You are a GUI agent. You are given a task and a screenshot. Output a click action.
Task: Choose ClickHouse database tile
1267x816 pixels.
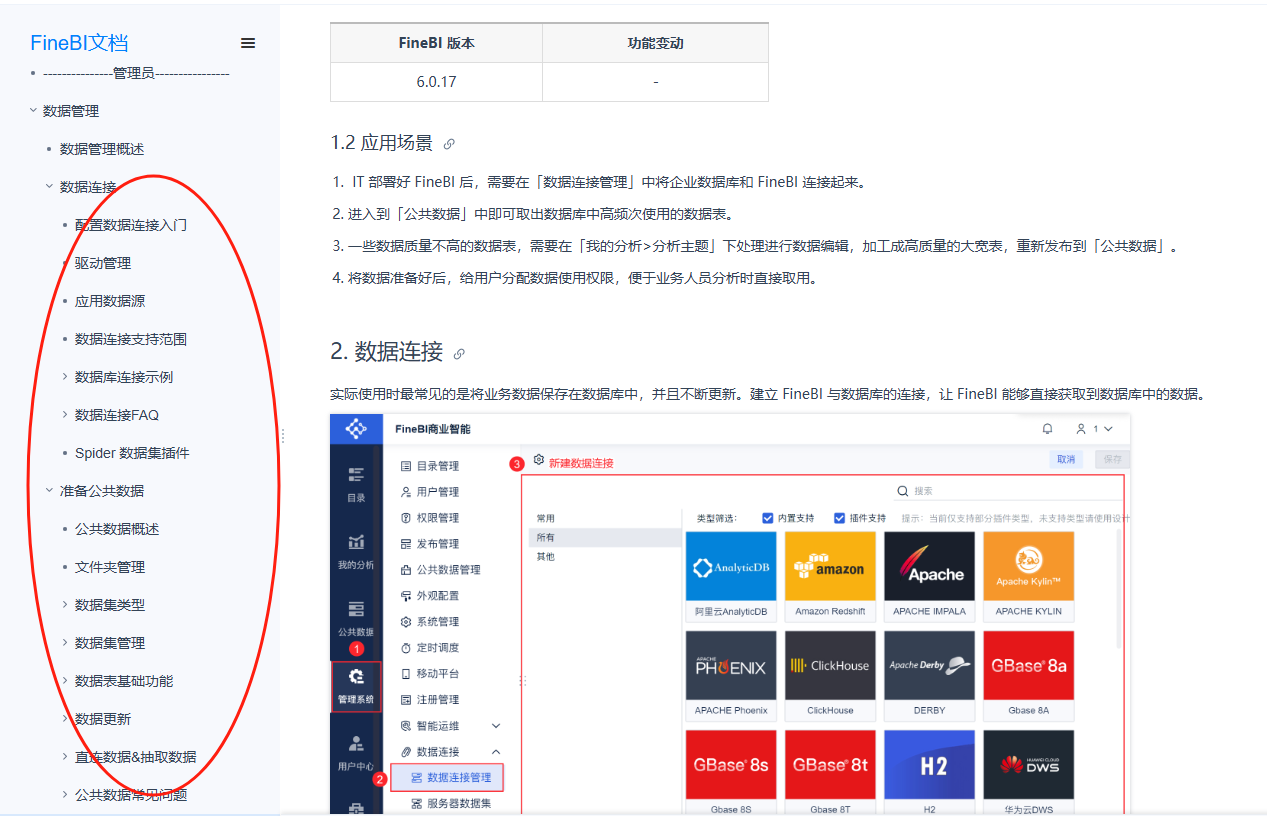[830, 674]
